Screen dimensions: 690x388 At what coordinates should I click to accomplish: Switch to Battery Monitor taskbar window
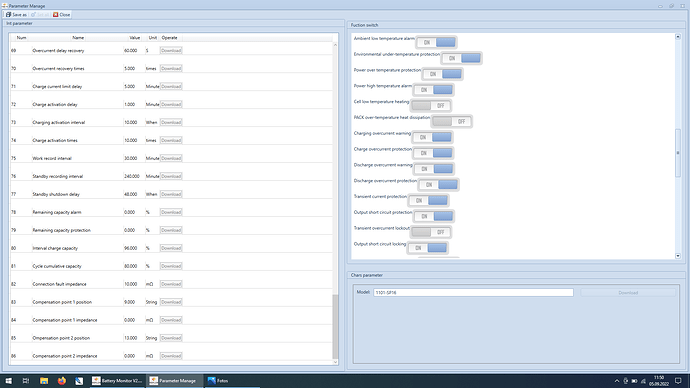click(x=117, y=381)
